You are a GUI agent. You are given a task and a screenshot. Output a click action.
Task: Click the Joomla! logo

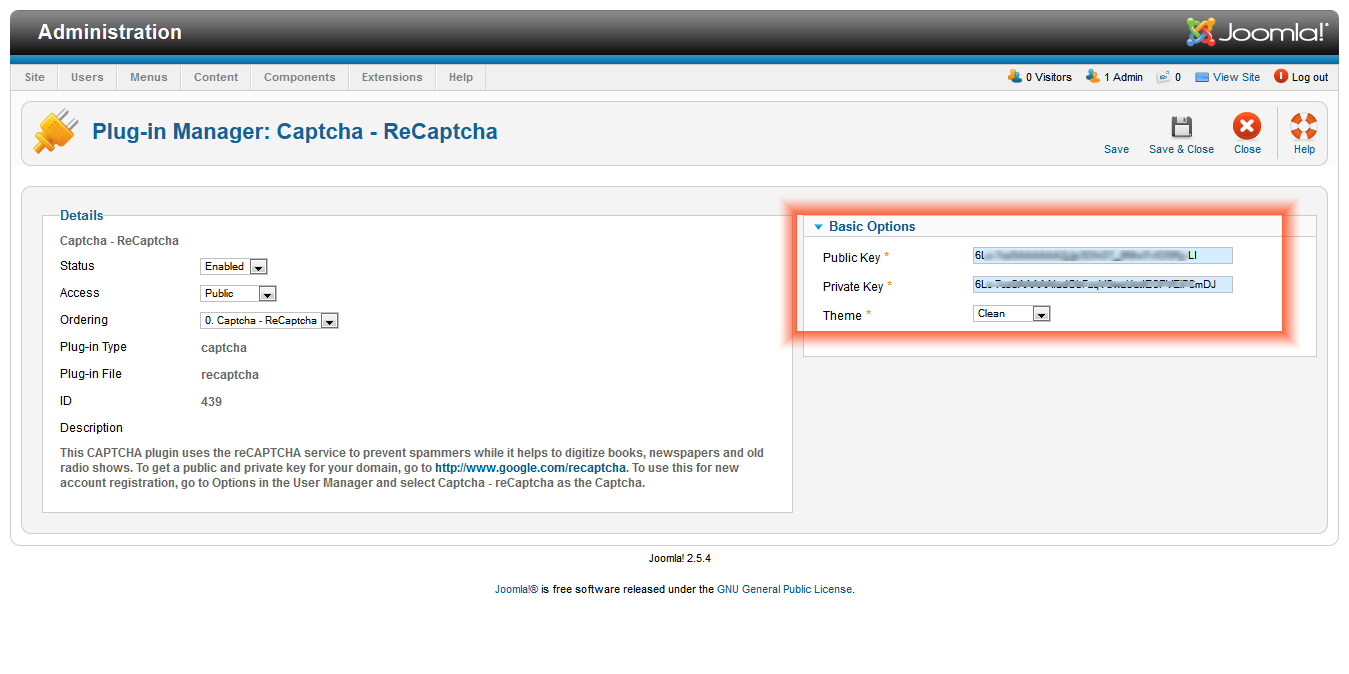(1257, 32)
